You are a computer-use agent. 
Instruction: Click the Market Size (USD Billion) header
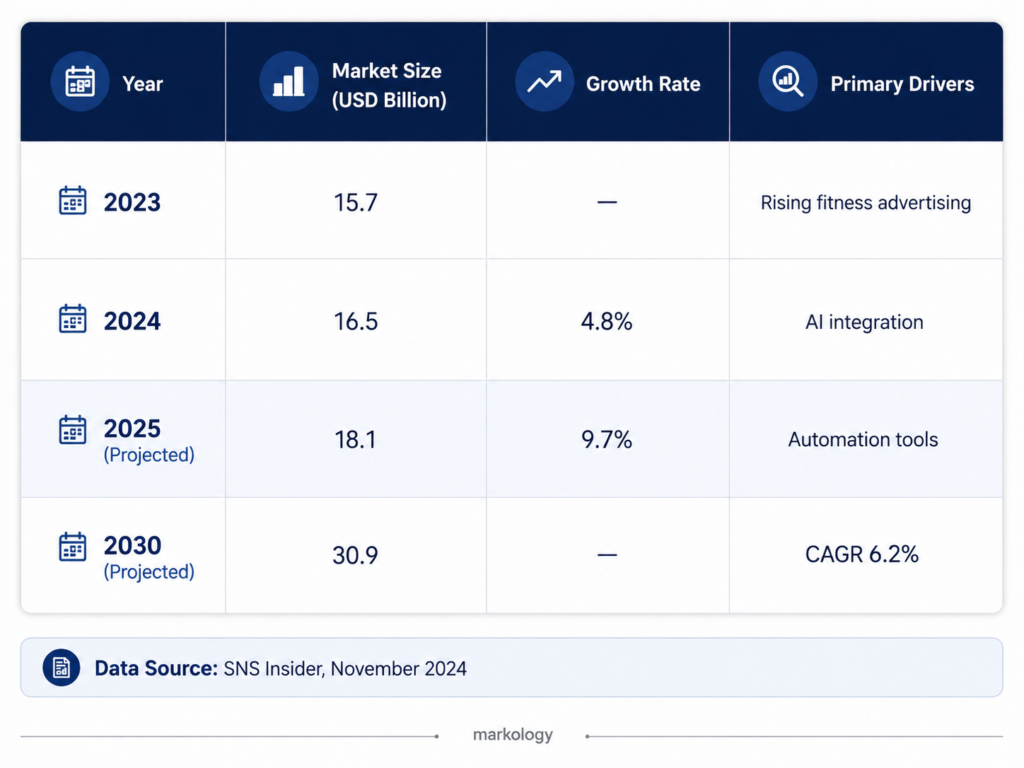pyautogui.click(x=389, y=85)
